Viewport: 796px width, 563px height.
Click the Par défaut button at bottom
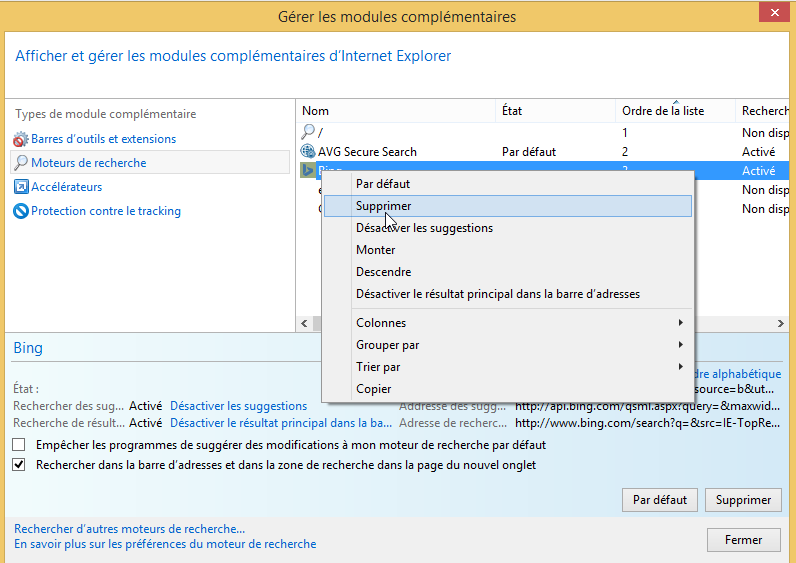pos(659,500)
